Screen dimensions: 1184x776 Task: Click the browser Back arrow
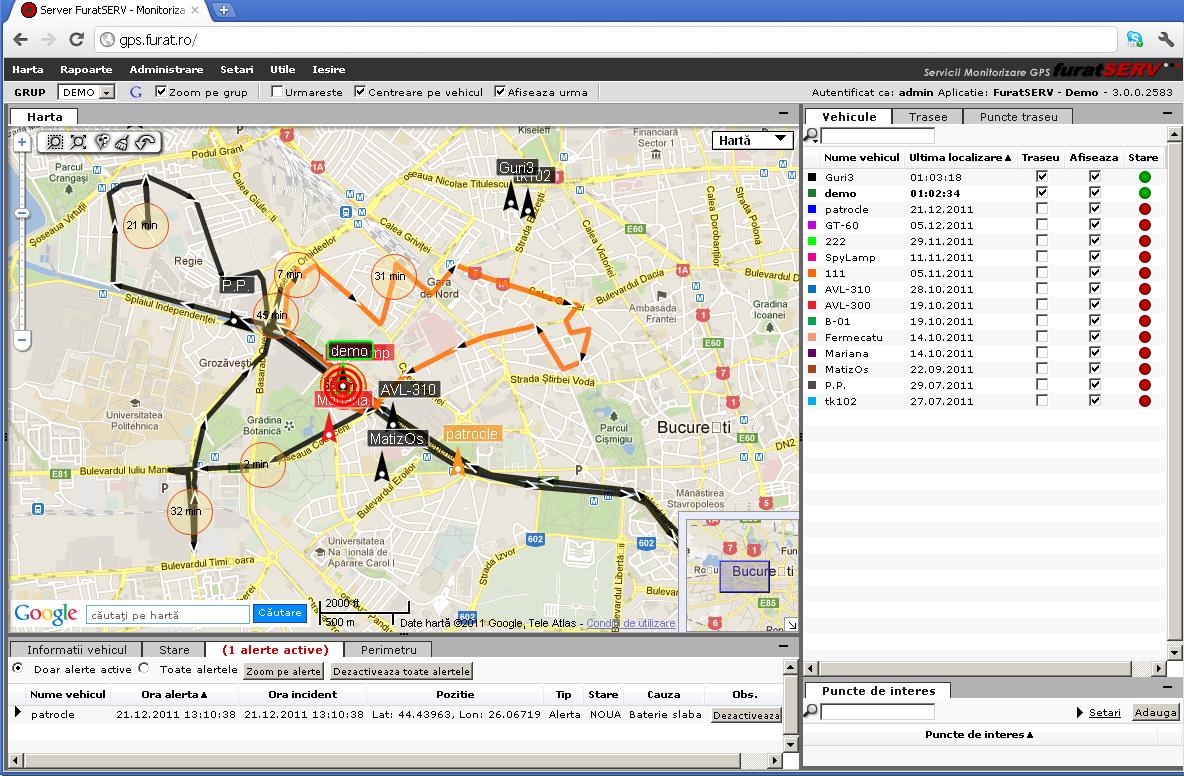coord(20,39)
